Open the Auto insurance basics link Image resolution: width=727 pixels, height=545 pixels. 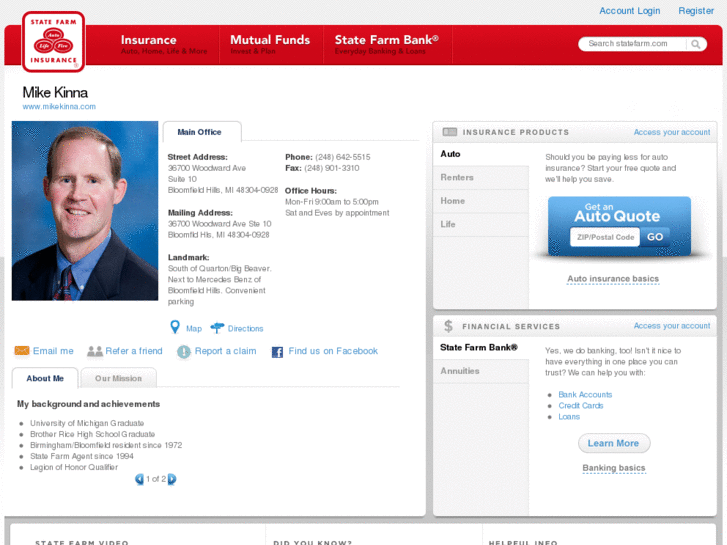point(613,279)
